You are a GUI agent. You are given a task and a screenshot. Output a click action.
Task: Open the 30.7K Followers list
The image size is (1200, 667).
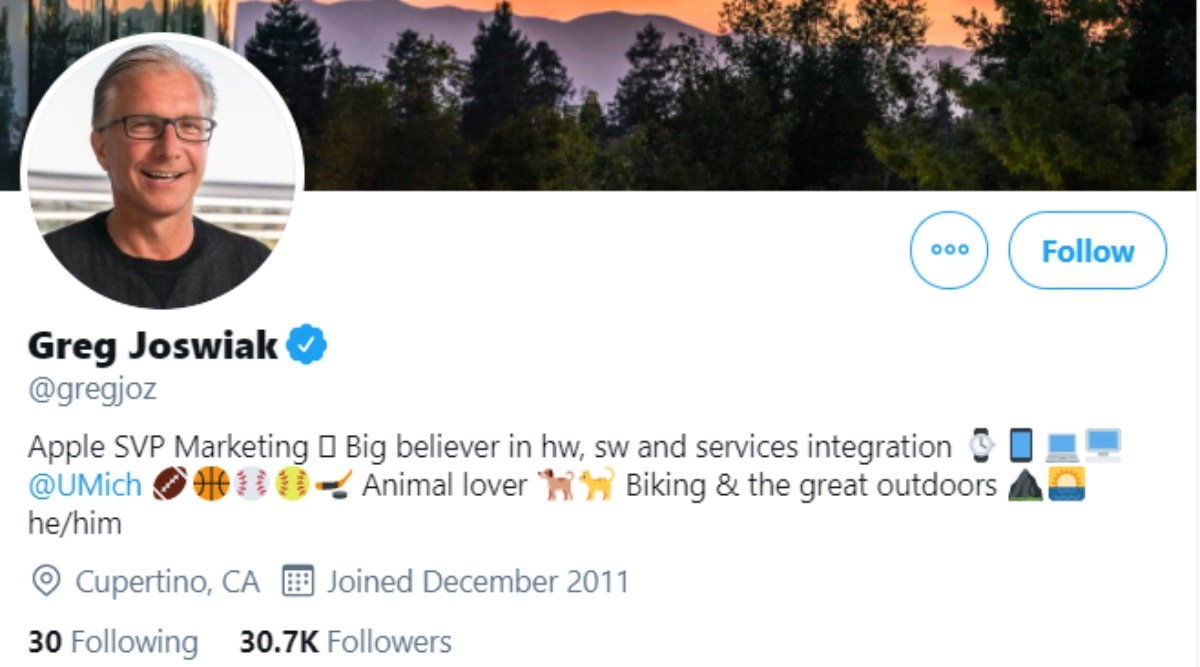point(345,641)
